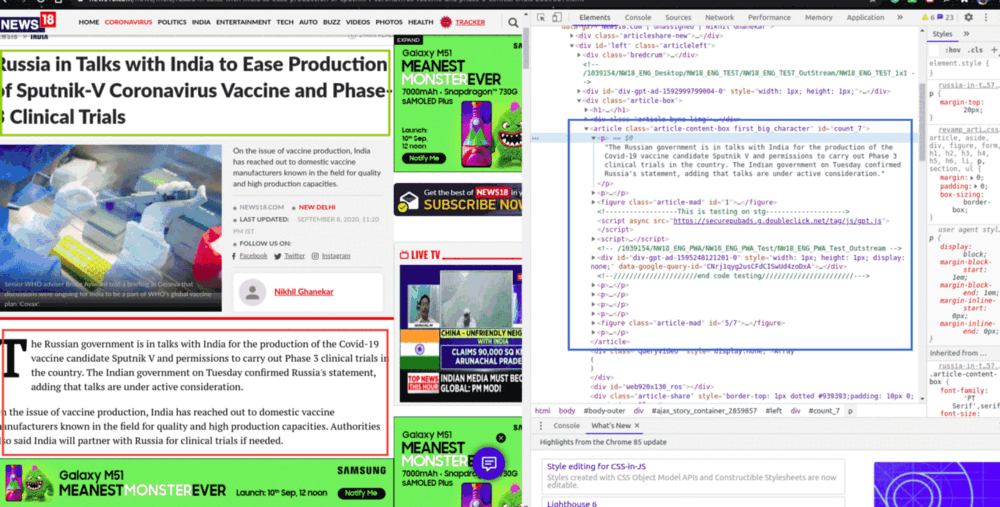Collapse the article-content-box node

[x=587, y=129]
